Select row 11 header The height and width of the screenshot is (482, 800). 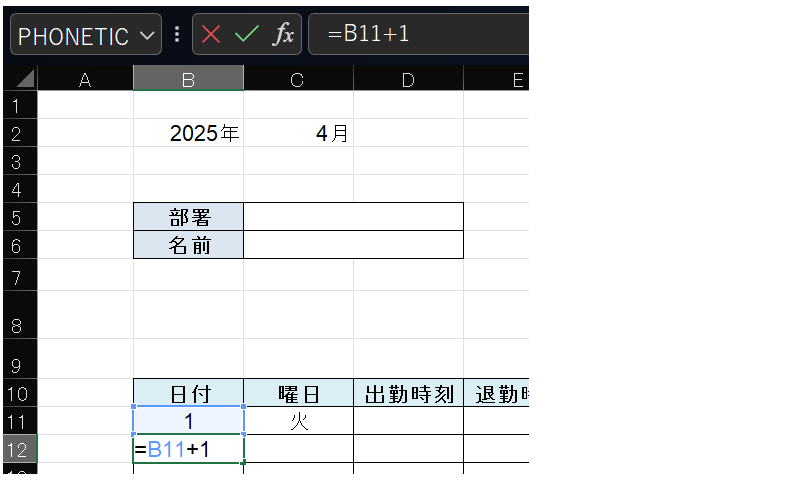click(x=16, y=421)
